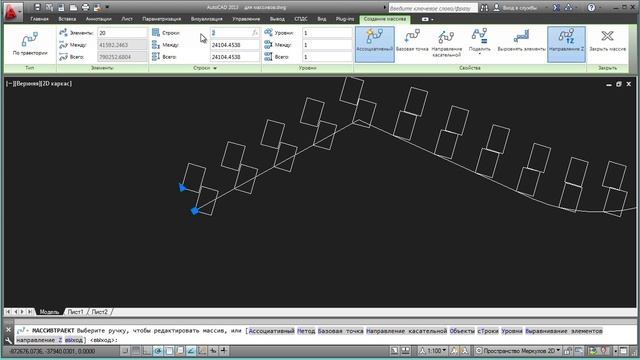Screen dimensions: 640x360
Task: Open the Layout ribbon tab
Action: [x=127, y=19]
